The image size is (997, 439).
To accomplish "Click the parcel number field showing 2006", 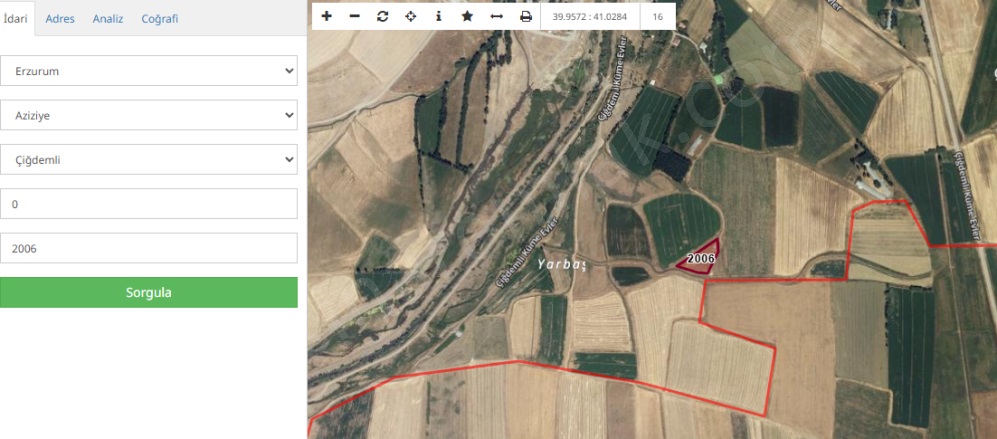I will click(149, 248).
